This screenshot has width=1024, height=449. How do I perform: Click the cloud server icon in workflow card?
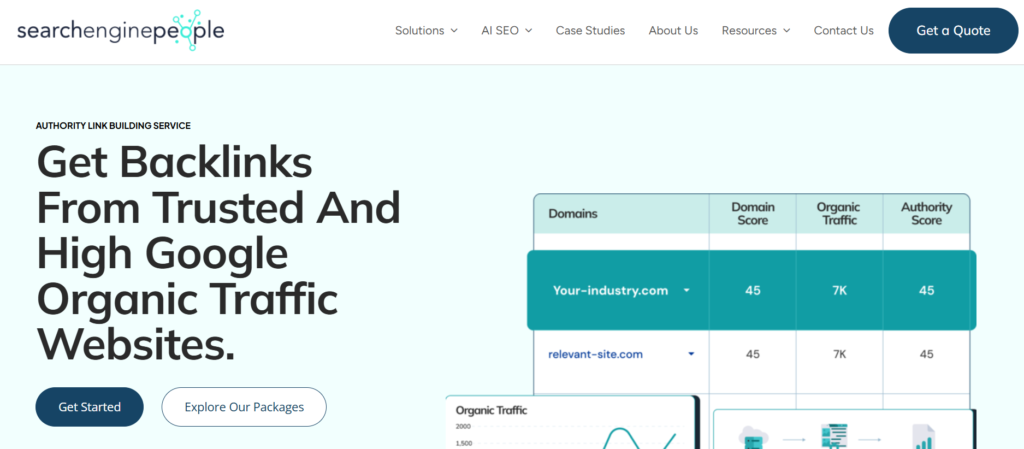tap(752, 437)
